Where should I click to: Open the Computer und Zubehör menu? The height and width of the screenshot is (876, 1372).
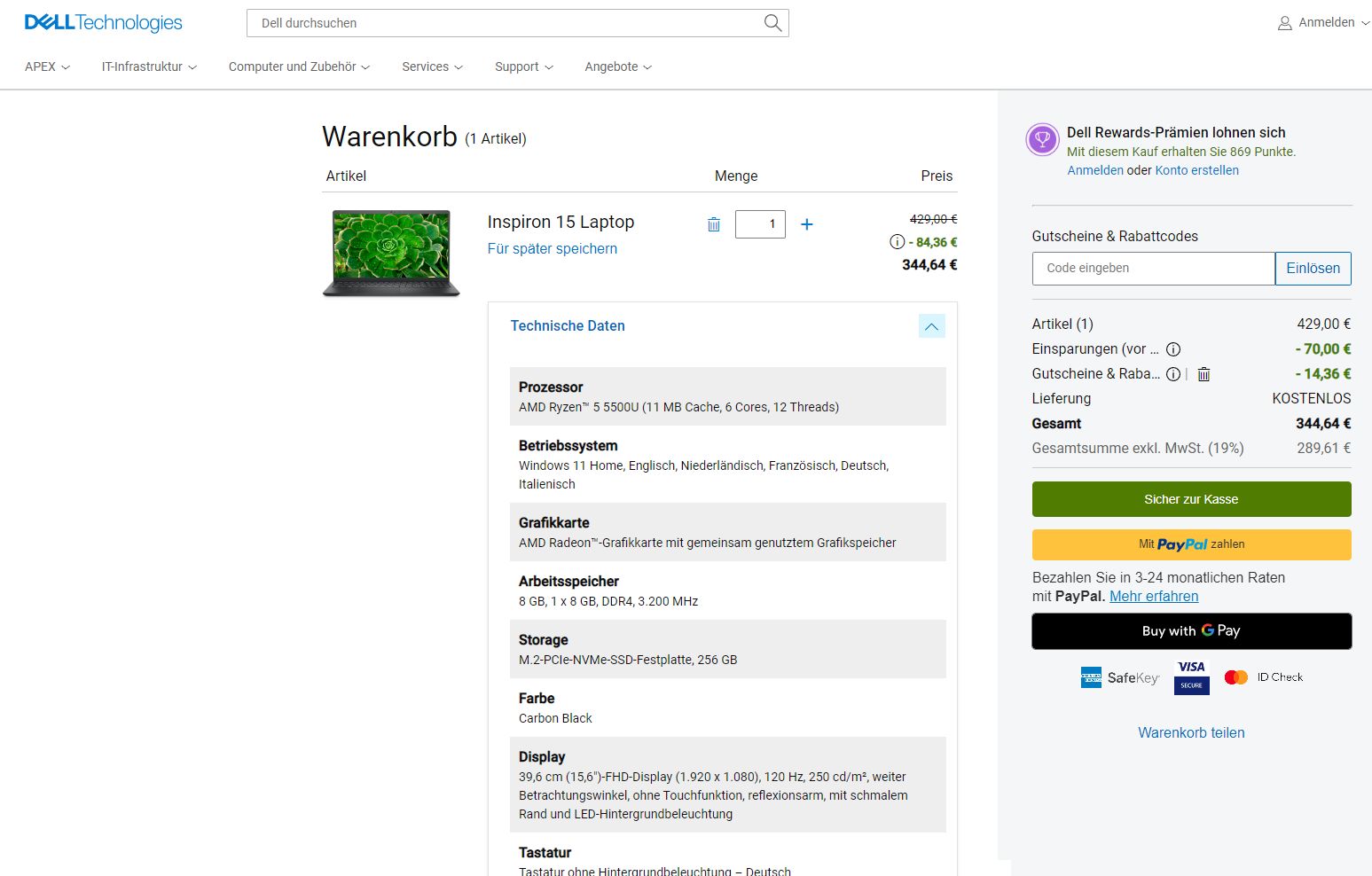[299, 66]
